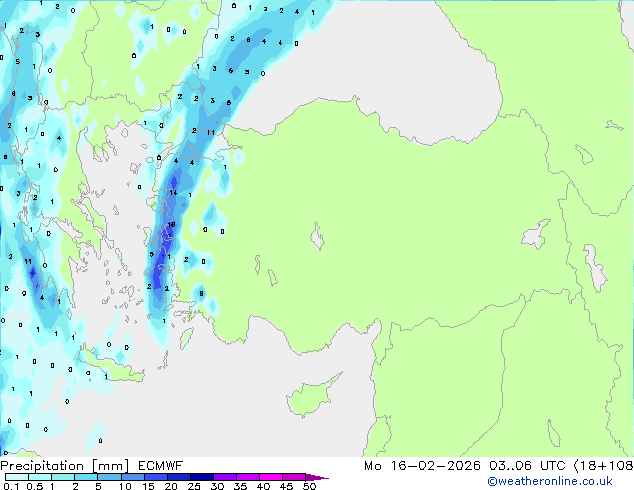634x490 pixels.
Task: Click the 5–10 mm legend color swatch
Action: click(109, 477)
